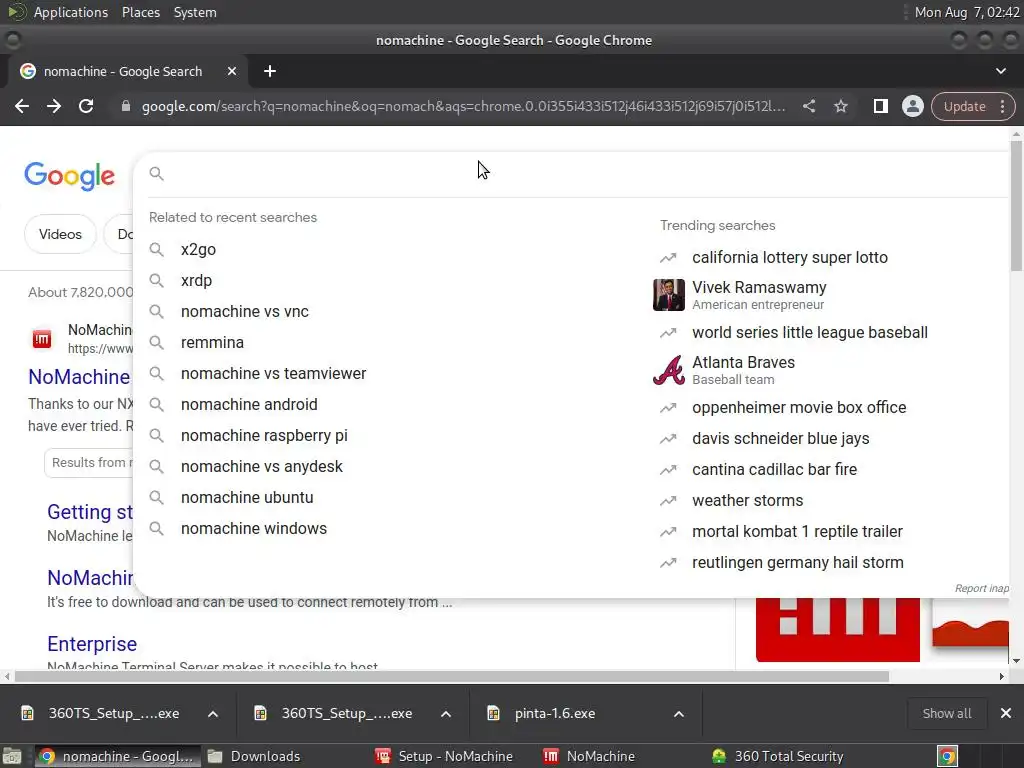1024x768 pixels.
Task: Open the Places menu
Action: pyautogui.click(x=141, y=12)
